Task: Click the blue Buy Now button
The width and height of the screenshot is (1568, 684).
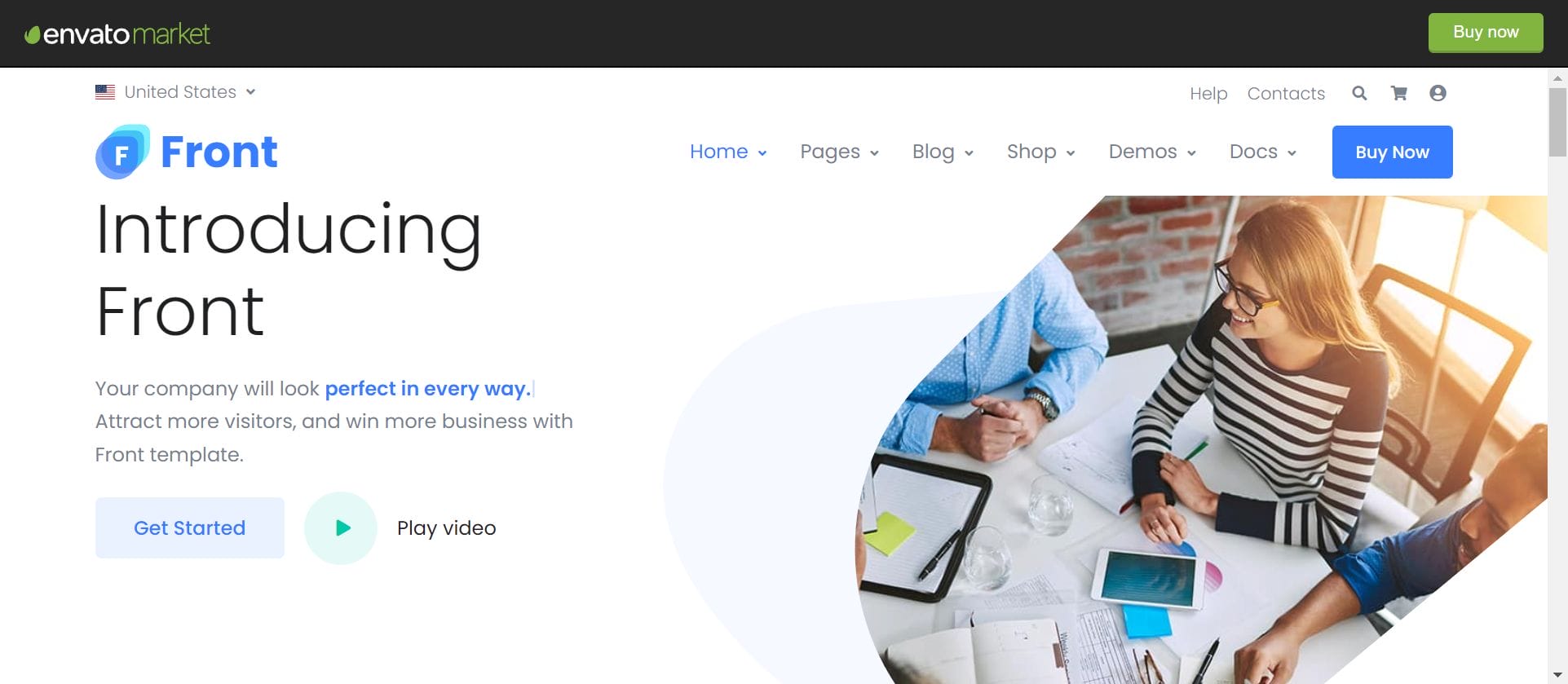Action: tap(1392, 152)
